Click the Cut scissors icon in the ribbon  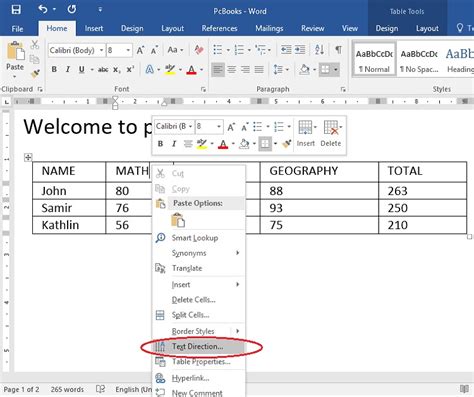(x=35, y=45)
